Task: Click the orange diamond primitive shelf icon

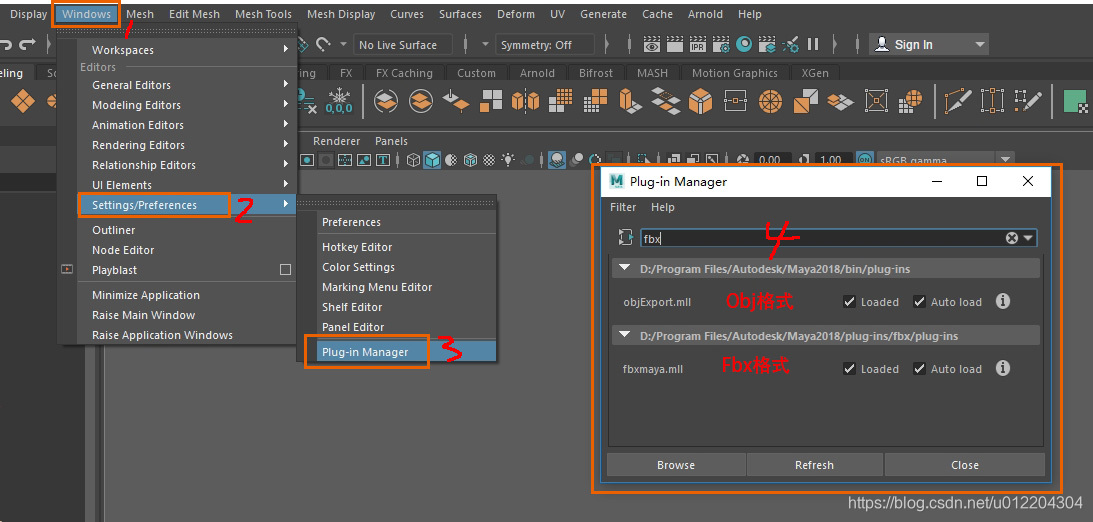Action: tap(22, 102)
